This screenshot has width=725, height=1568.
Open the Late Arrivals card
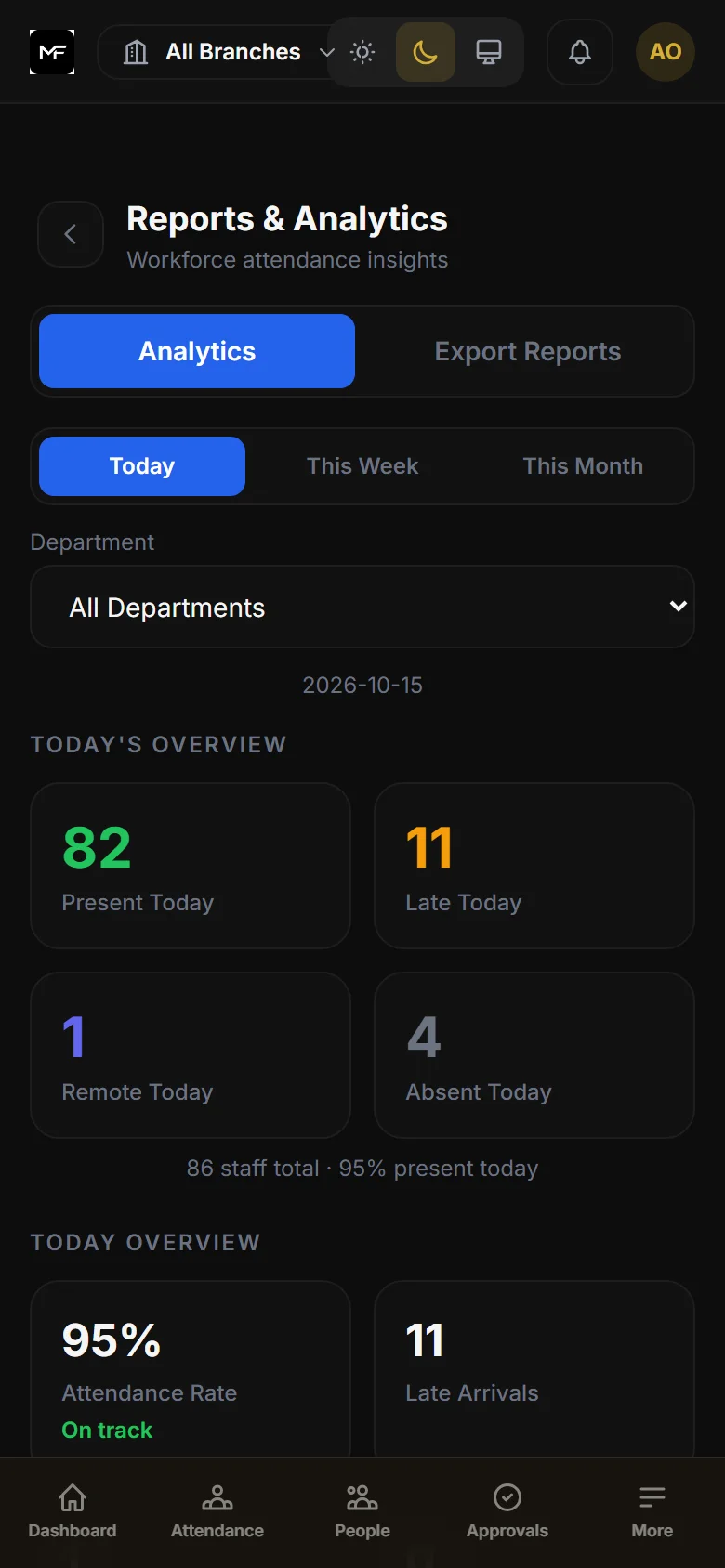point(534,1369)
